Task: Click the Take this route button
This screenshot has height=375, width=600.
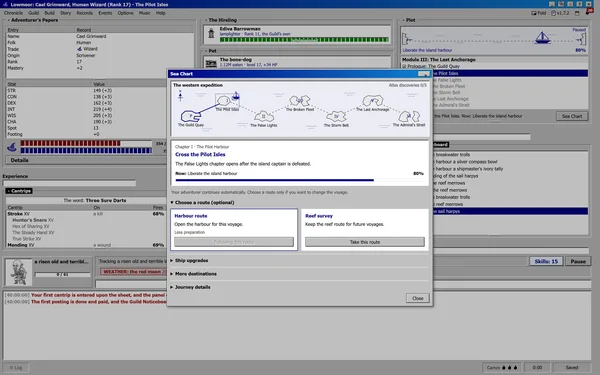Action: point(365,242)
